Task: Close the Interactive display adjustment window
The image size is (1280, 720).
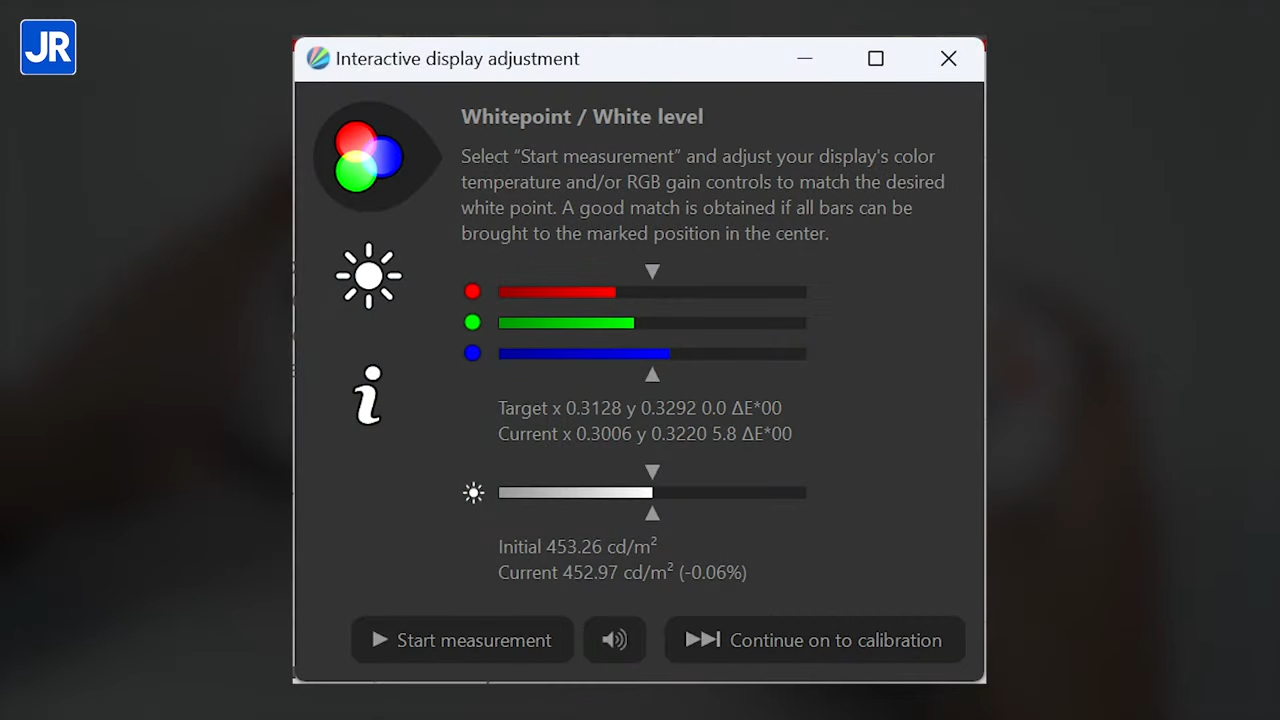Action: pyautogui.click(x=948, y=59)
